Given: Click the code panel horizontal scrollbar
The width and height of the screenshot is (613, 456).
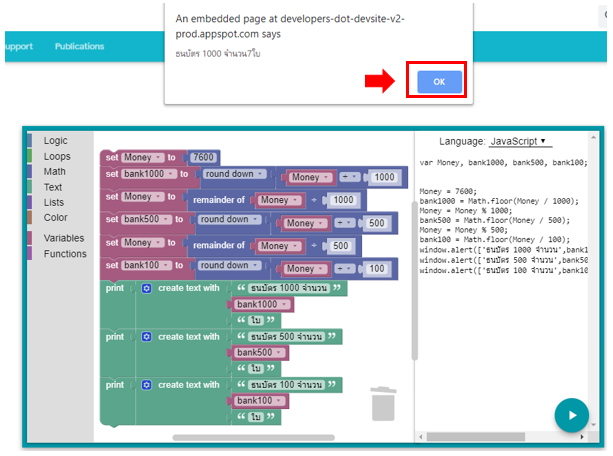Looking at the screenshot, I should pos(475,436).
